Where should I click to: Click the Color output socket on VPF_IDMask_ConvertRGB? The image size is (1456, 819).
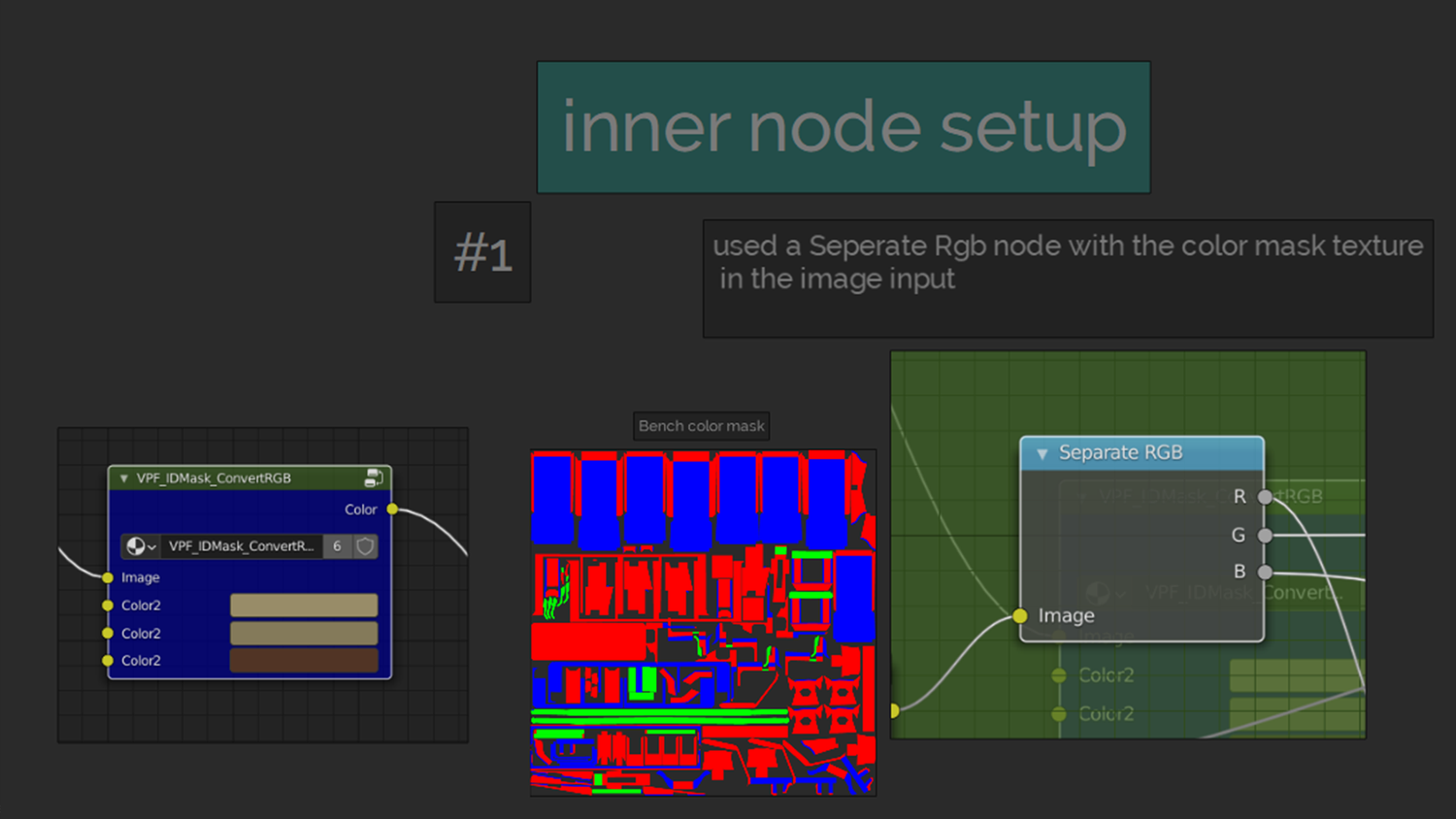coord(392,508)
